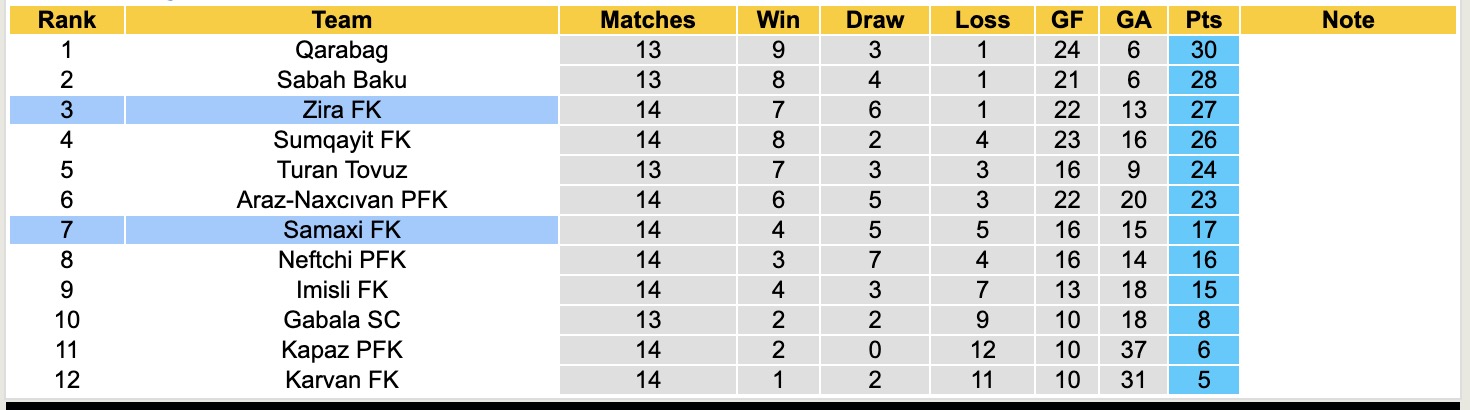
Task: Click the Pts column header
Action: [1203, 20]
